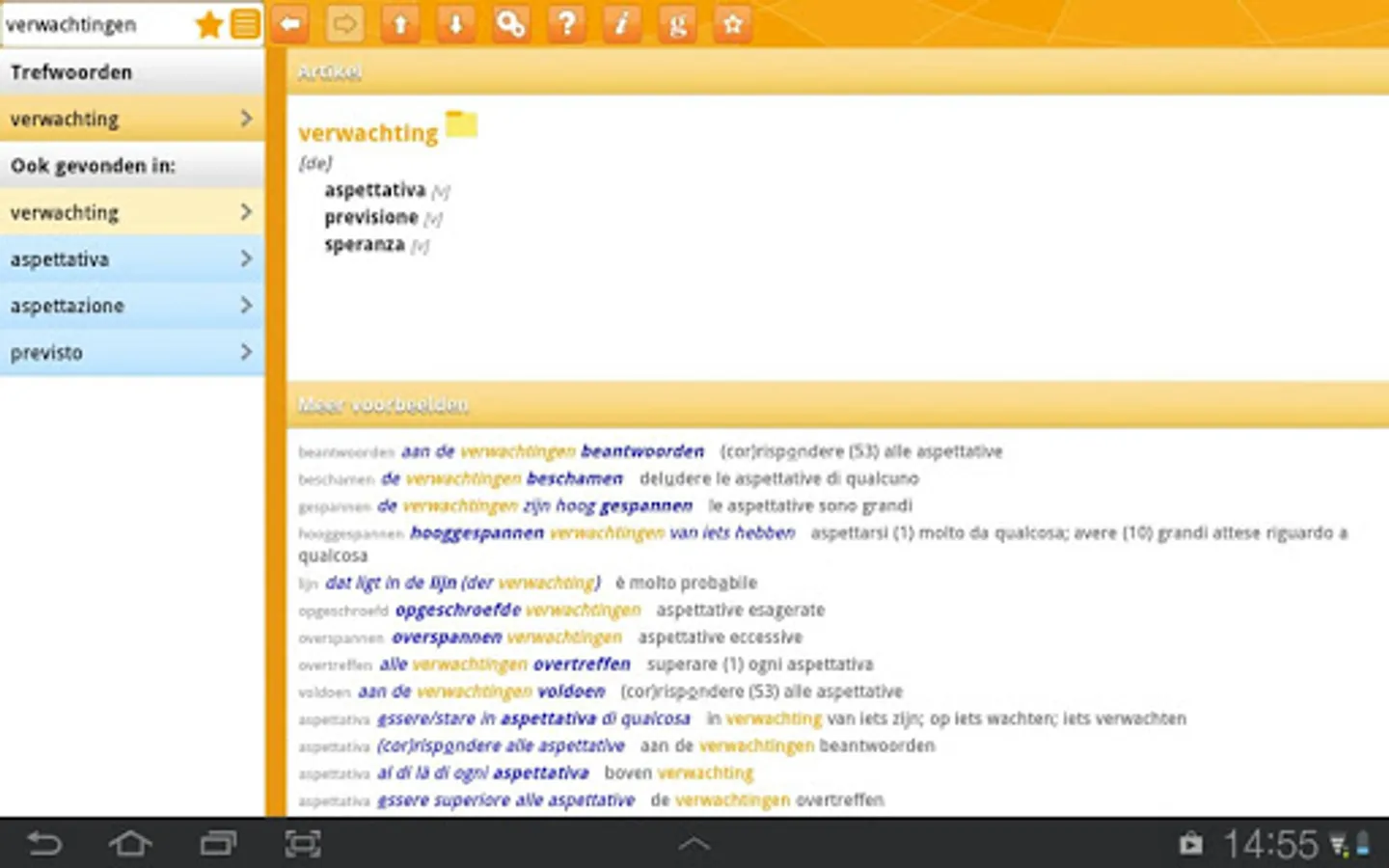Open help with the question mark icon

[x=566, y=23]
